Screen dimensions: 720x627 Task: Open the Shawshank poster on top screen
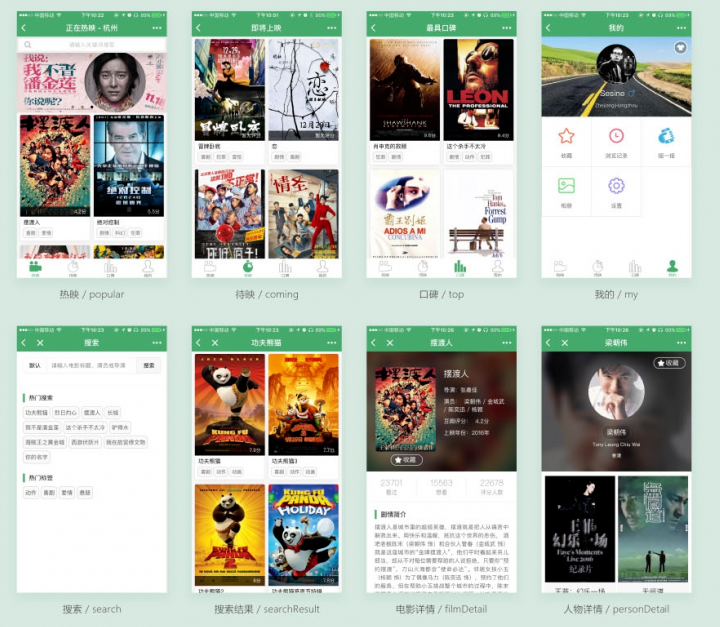pos(405,90)
